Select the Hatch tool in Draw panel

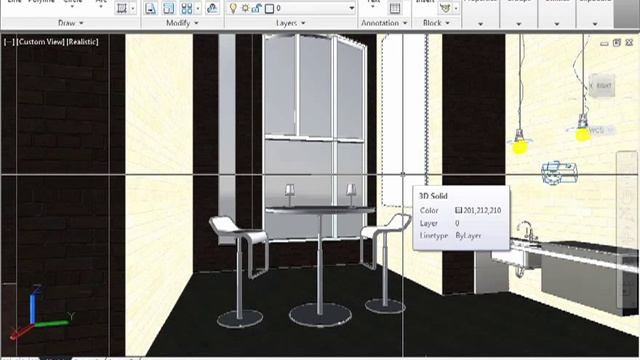tap(122, 8)
